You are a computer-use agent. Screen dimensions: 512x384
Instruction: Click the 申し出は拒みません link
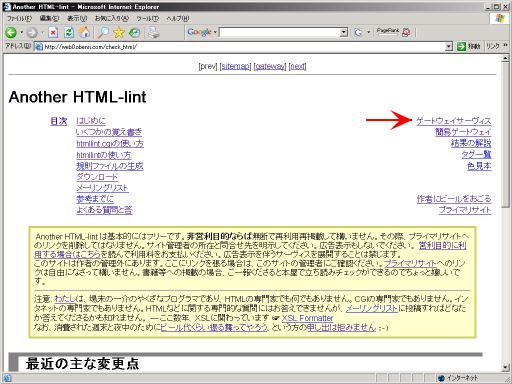coord(341,327)
